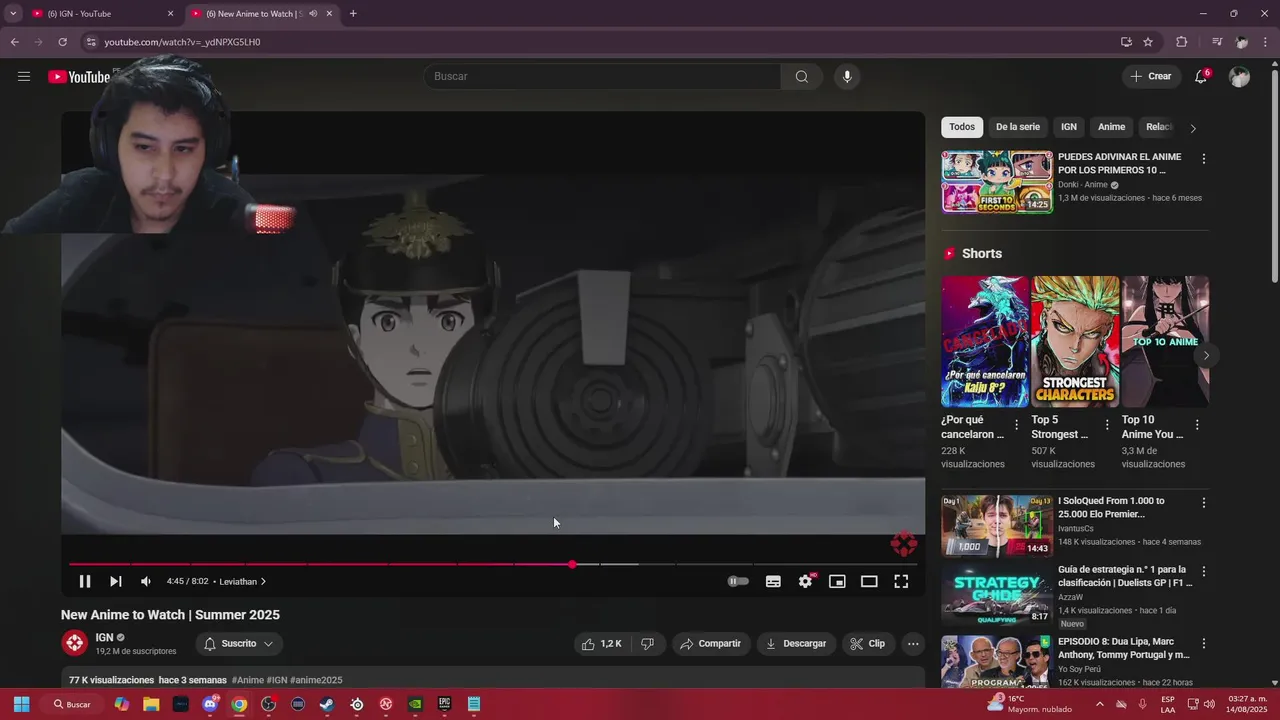
Task: Open options for the Top 5 Strongest short
Action: pyautogui.click(x=1107, y=425)
